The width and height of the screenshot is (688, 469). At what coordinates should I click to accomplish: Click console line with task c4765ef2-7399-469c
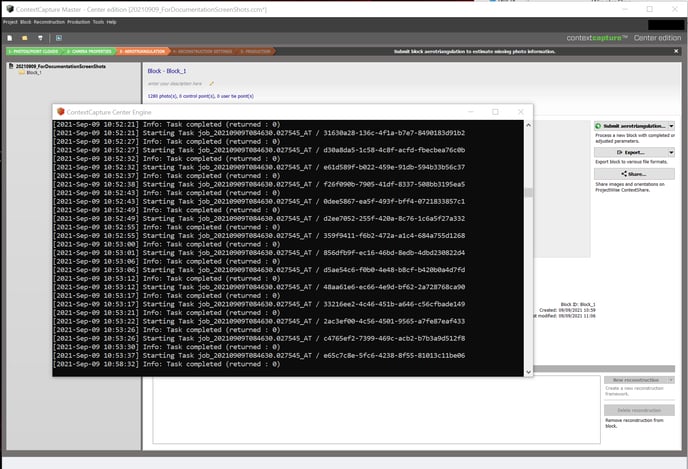[x=259, y=338]
